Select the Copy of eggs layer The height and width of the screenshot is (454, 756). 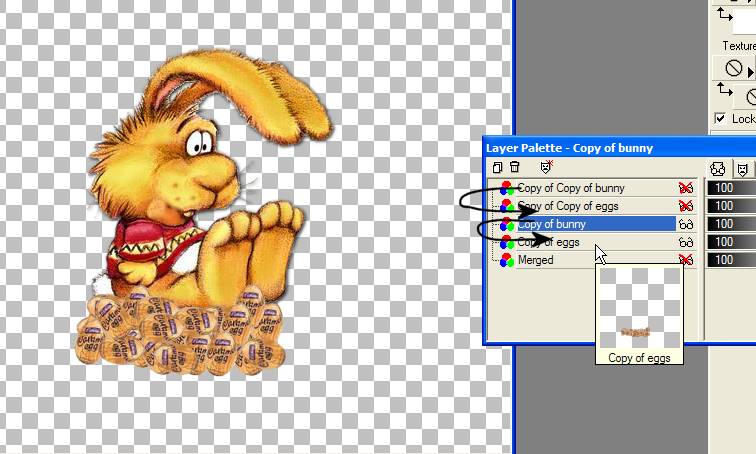[549, 242]
